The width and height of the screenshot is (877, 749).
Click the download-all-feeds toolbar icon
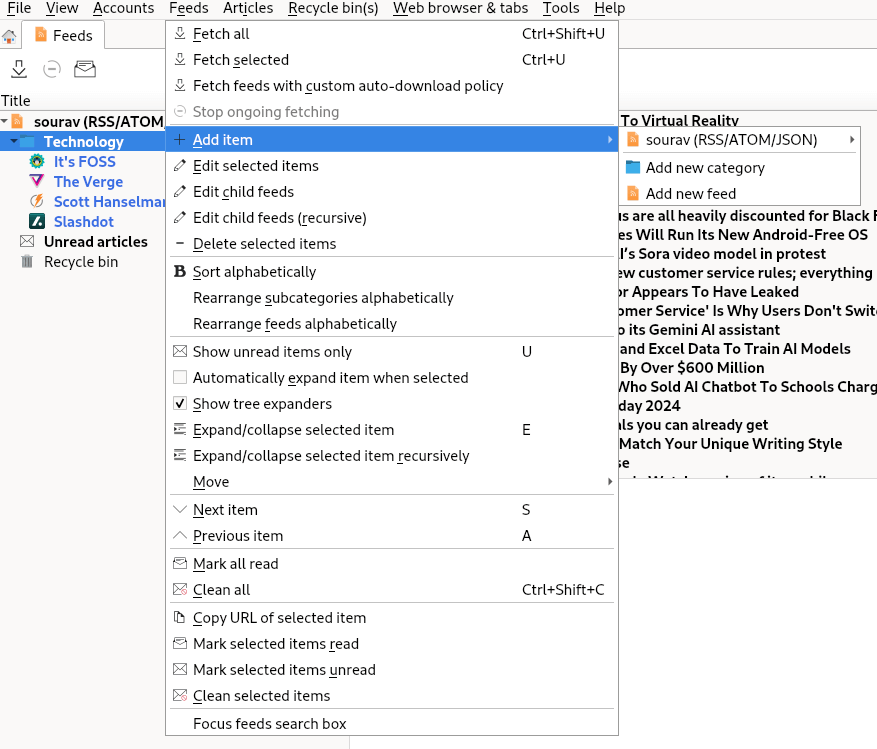tap(18, 69)
